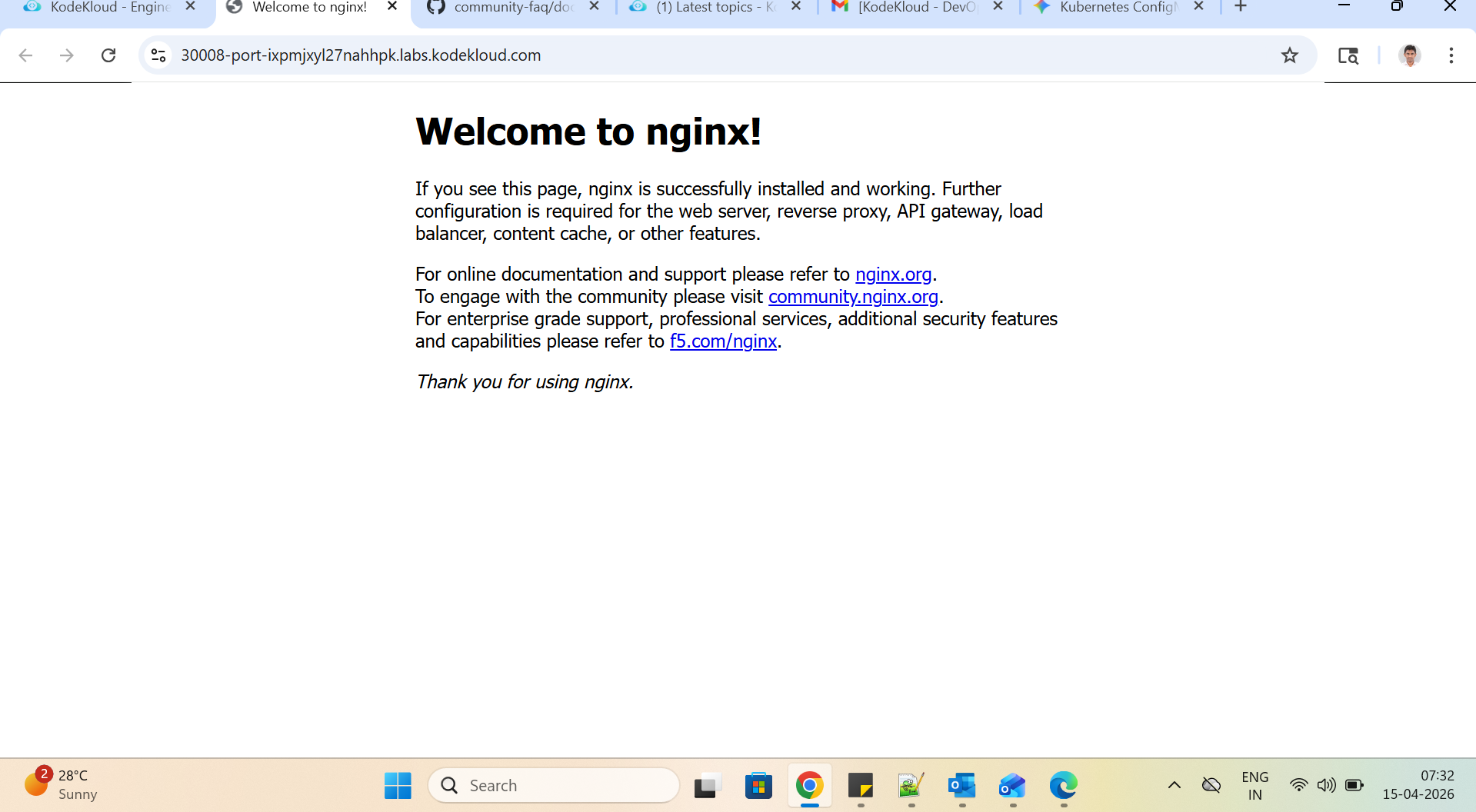Screen dimensions: 1476x812
Task: Open the clock and date 15-04-2026
Action: click(1418, 785)
